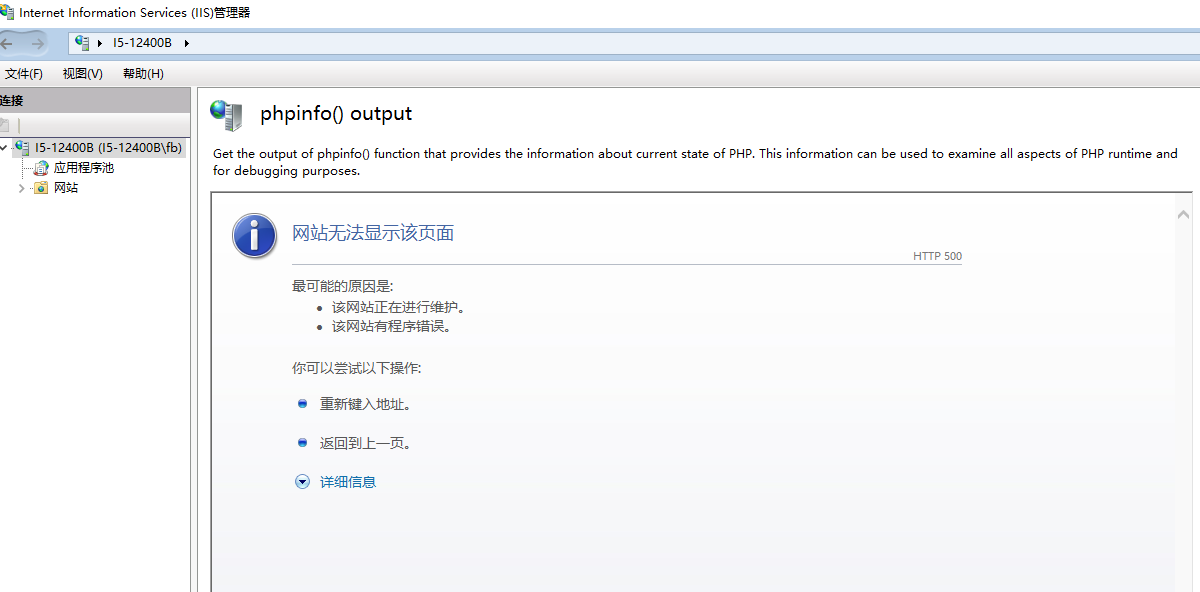Click the window title Internet Information Services
The width and height of the screenshot is (1200, 592).
pos(135,13)
